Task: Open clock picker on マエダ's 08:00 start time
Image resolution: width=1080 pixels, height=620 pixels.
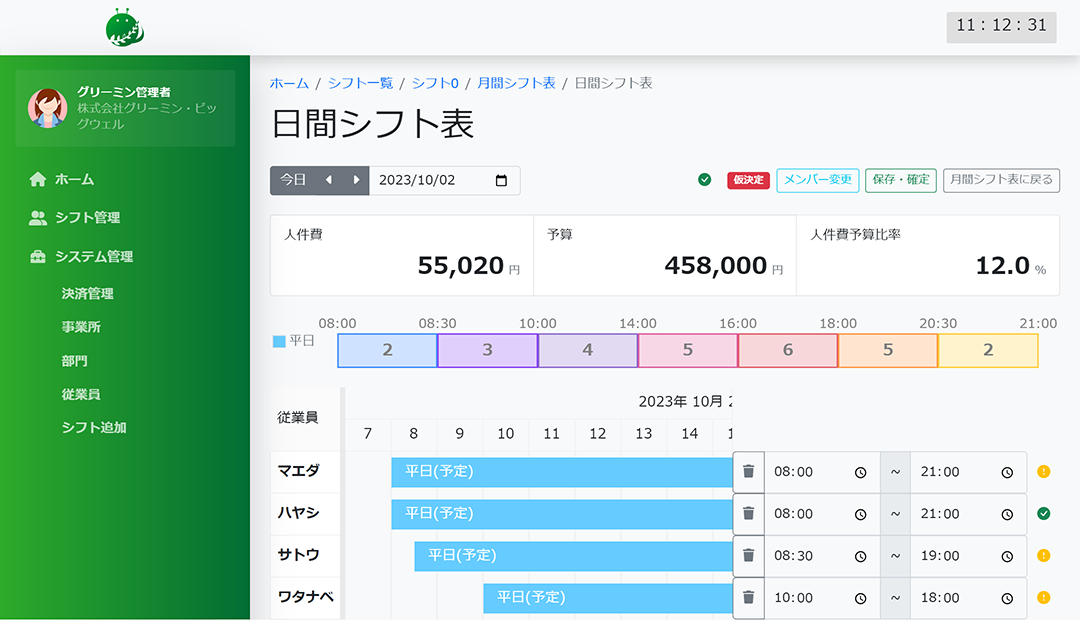Action: coord(860,473)
